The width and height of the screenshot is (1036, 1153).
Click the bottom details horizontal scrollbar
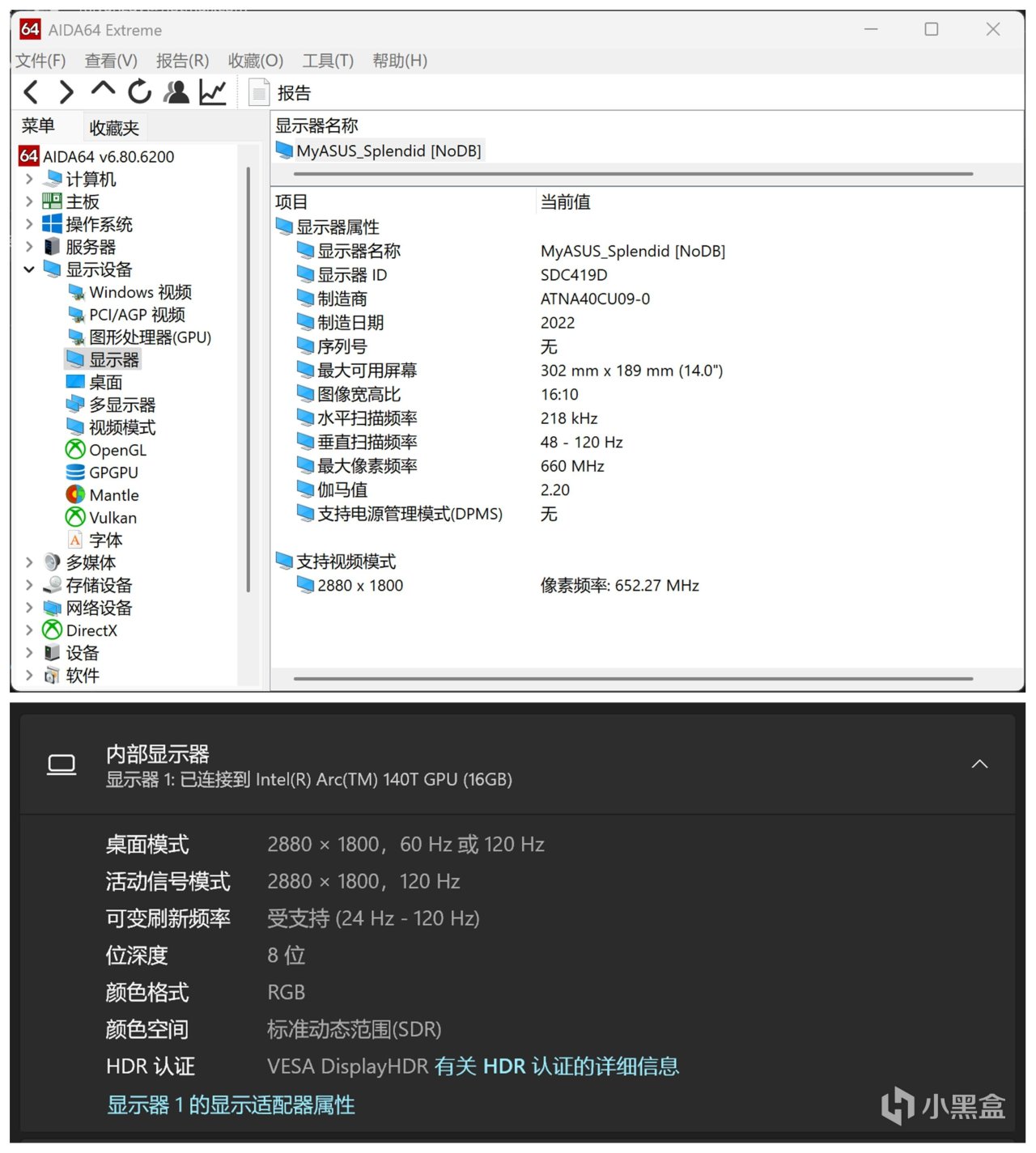[x=633, y=679]
